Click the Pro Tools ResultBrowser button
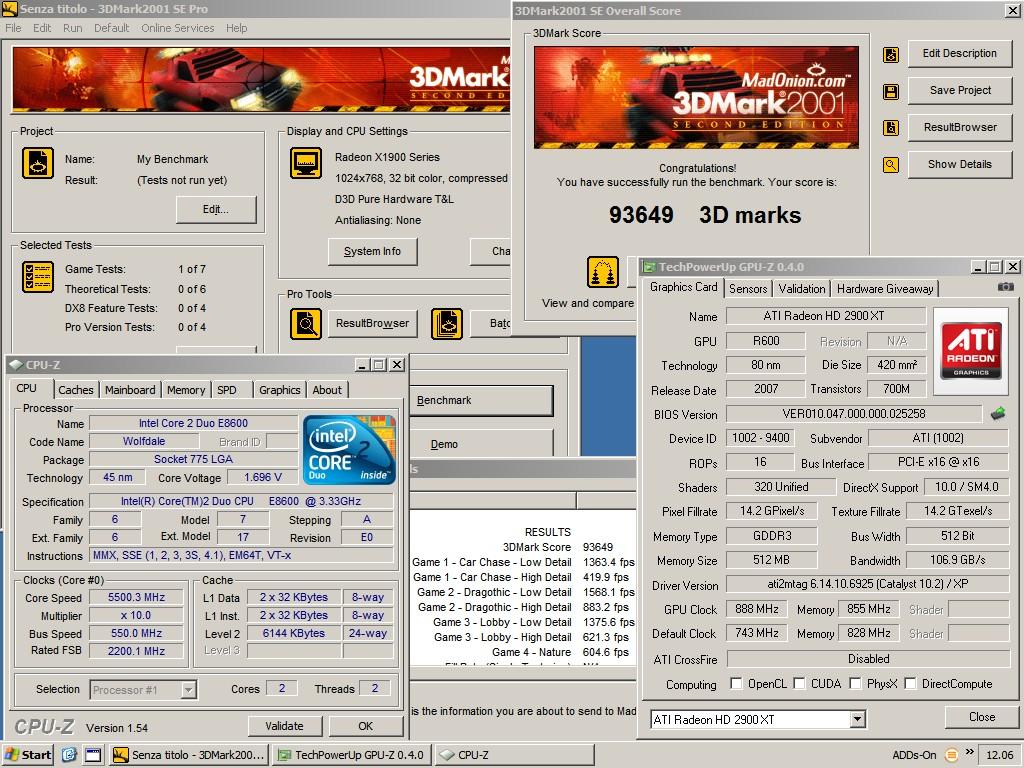The image size is (1024, 768). click(372, 323)
